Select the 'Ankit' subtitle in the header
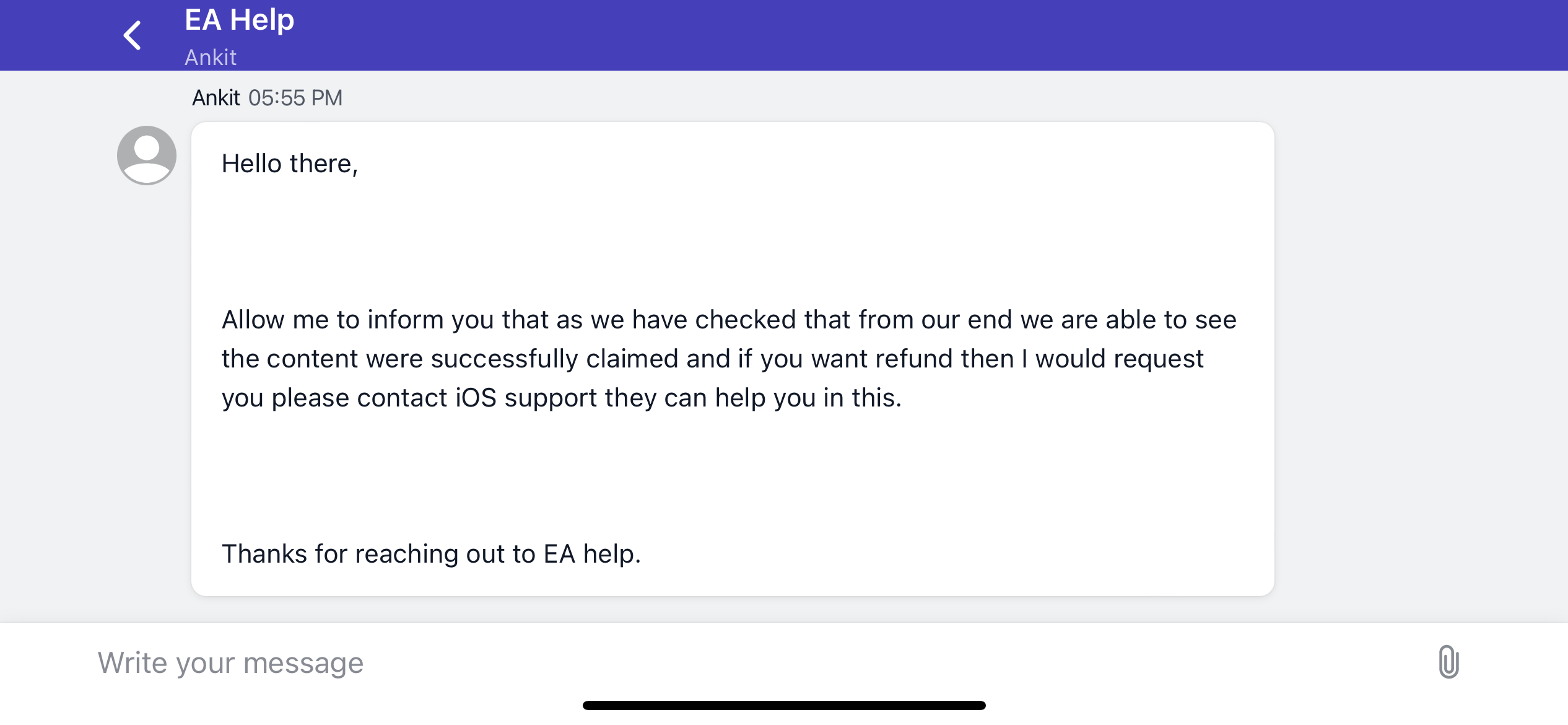Viewport: 1568px width, 725px height. (x=211, y=58)
